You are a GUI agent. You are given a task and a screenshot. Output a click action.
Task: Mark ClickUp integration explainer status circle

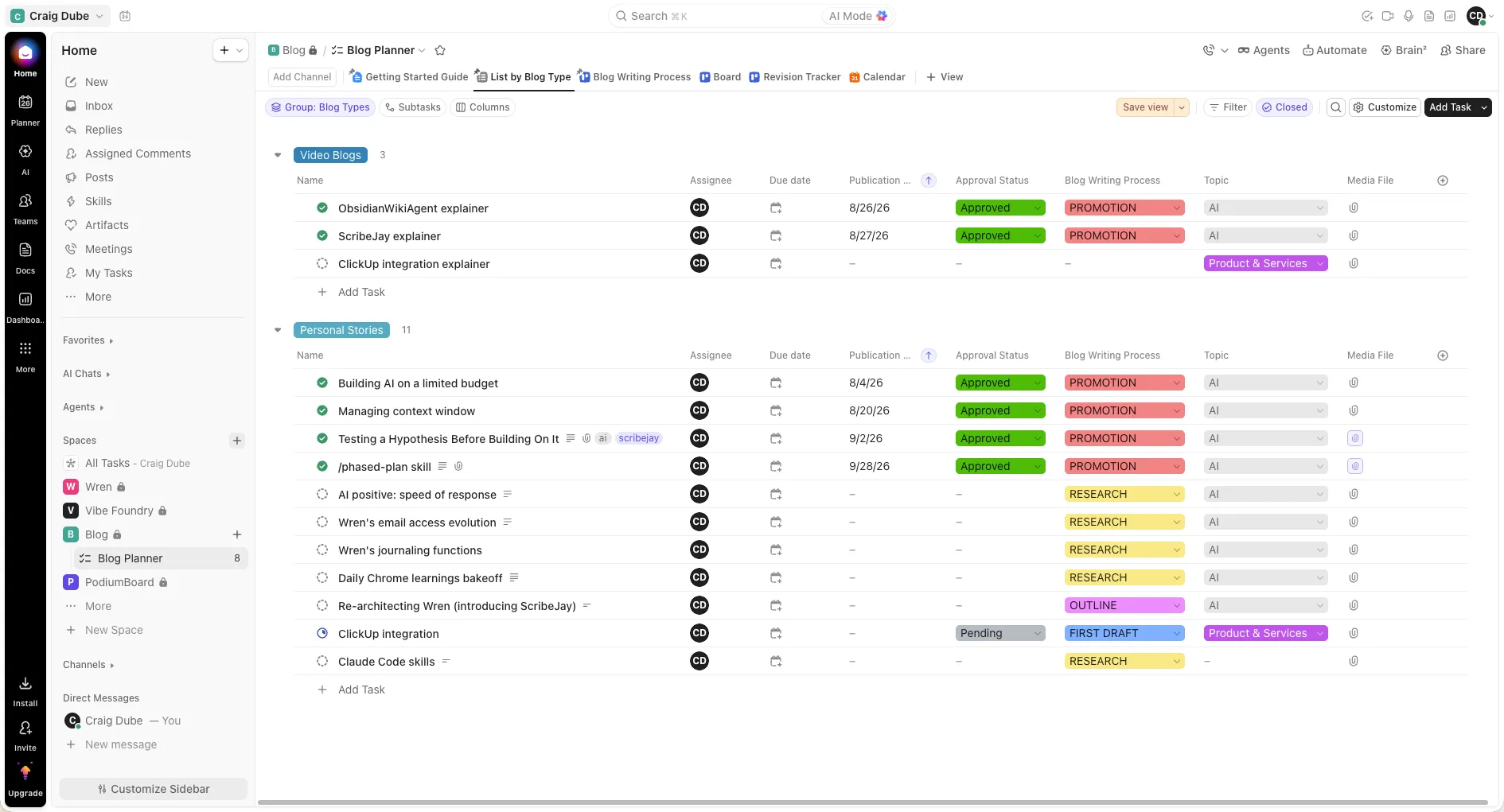coord(322,263)
